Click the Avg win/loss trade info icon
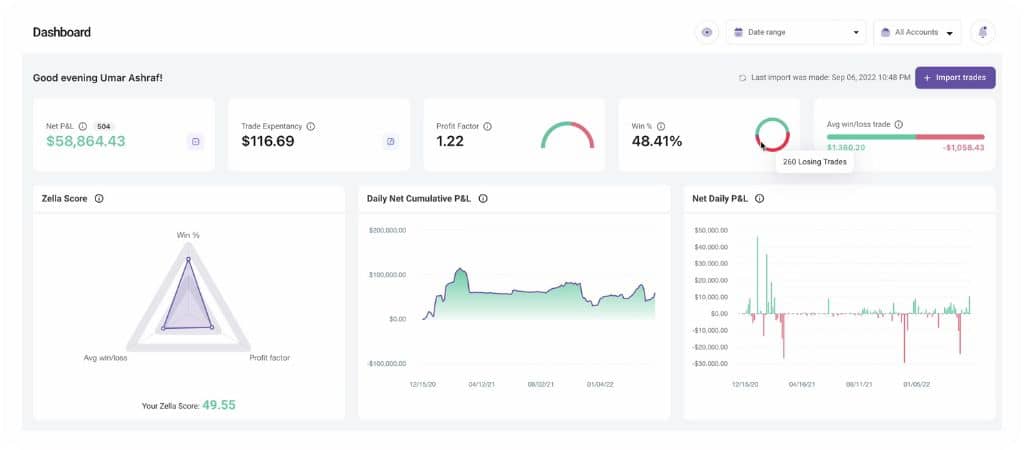 898,125
